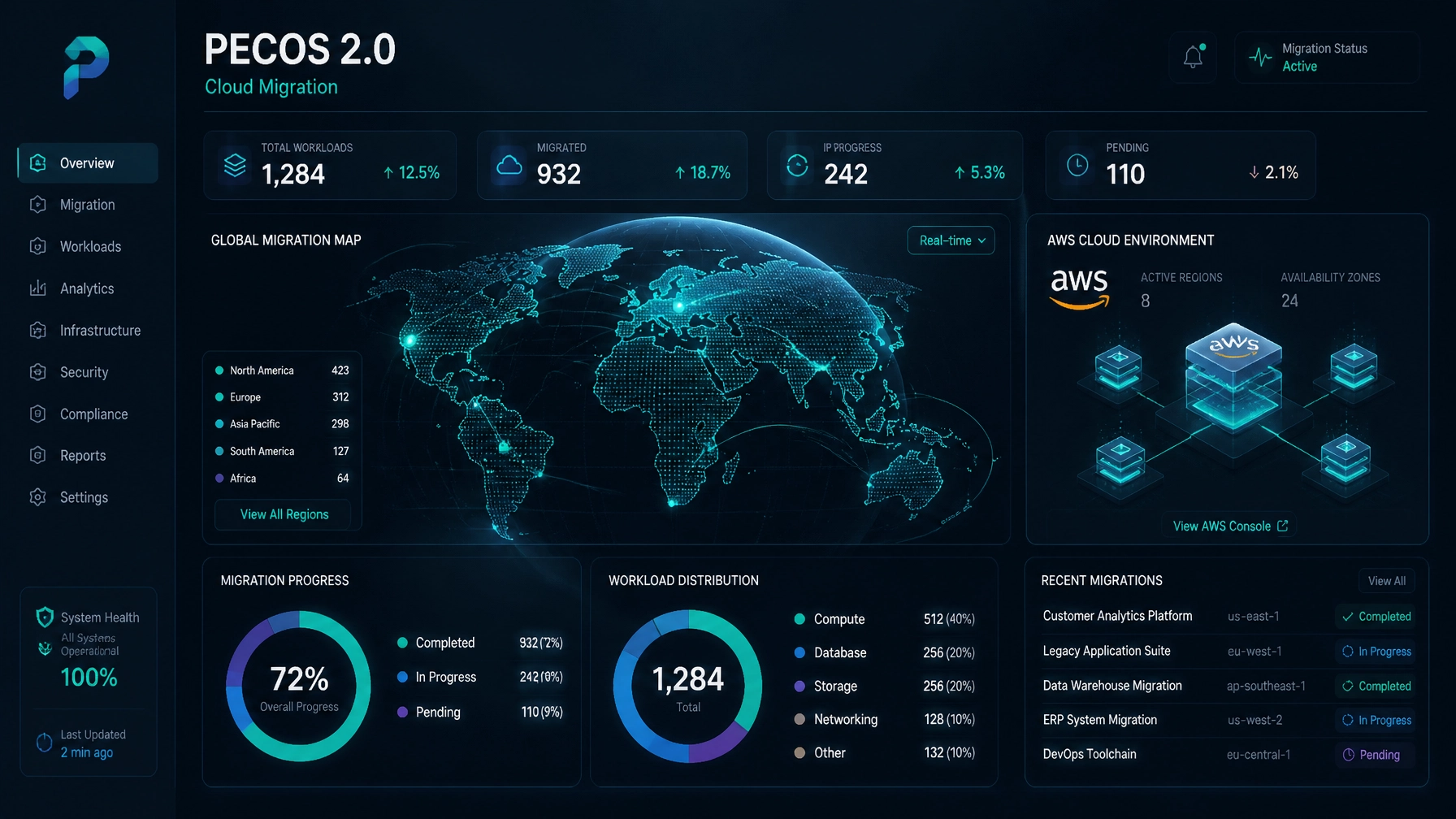Click the Analytics bar chart icon
Image resolution: width=1456 pixels, height=819 pixels.
point(38,288)
